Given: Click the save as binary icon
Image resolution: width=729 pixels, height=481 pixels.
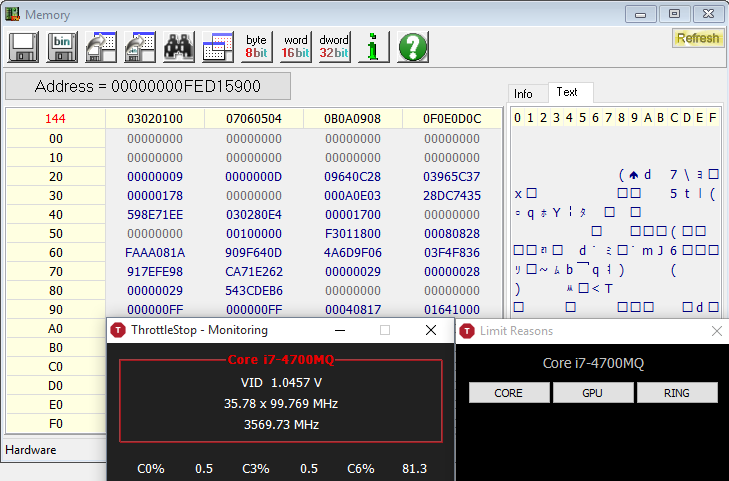Looking at the screenshot, I should coord(62,47).
